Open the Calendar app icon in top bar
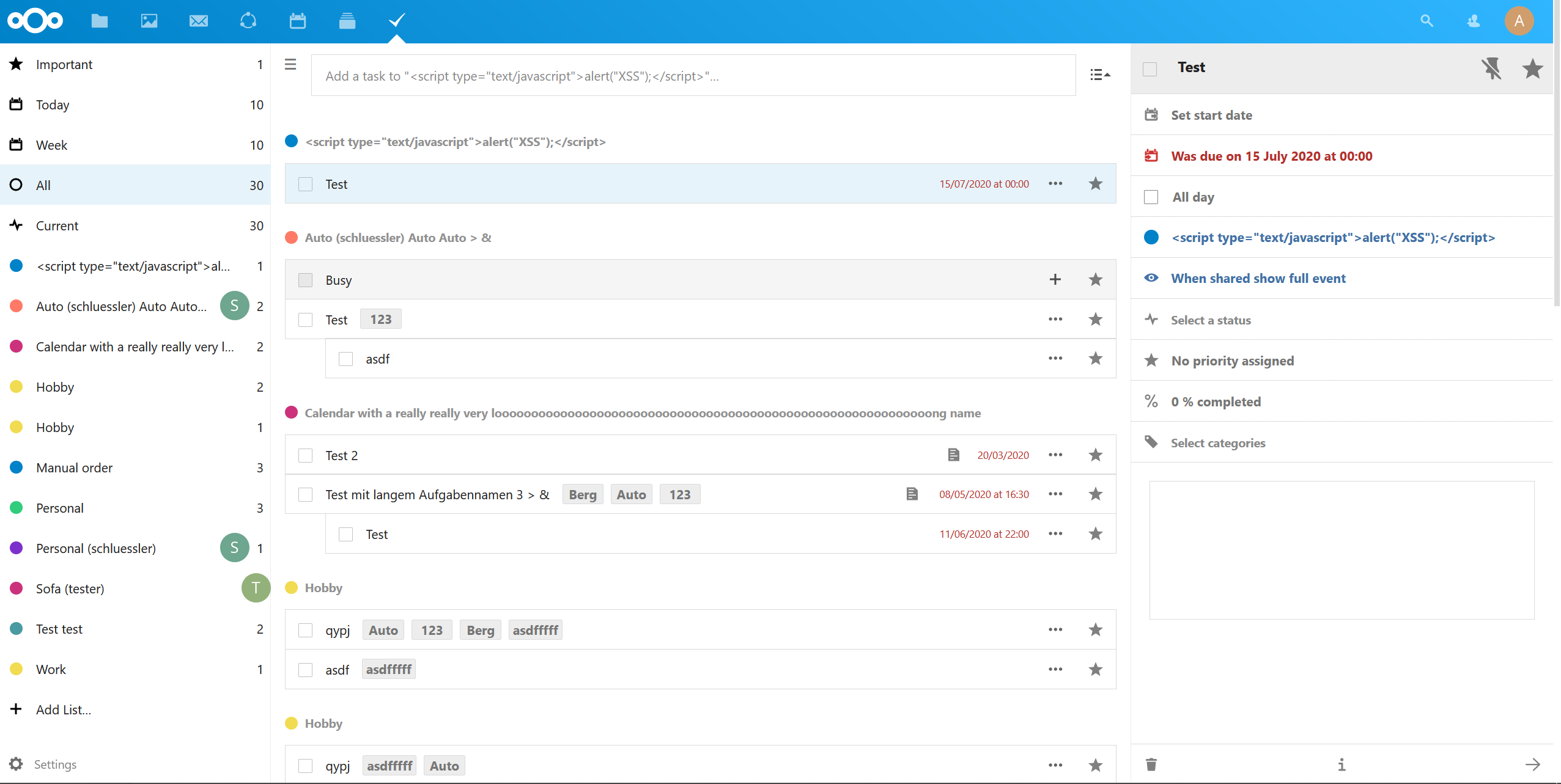The height and width of the screenshot is (784, 1561). (297, 21)
